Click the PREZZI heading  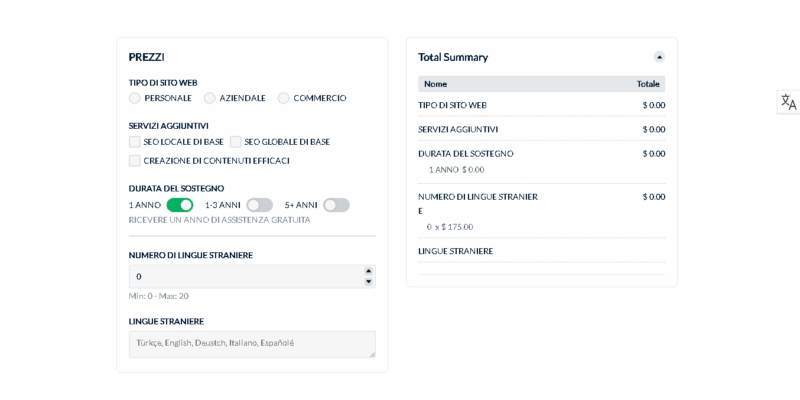tap(146, 57)
